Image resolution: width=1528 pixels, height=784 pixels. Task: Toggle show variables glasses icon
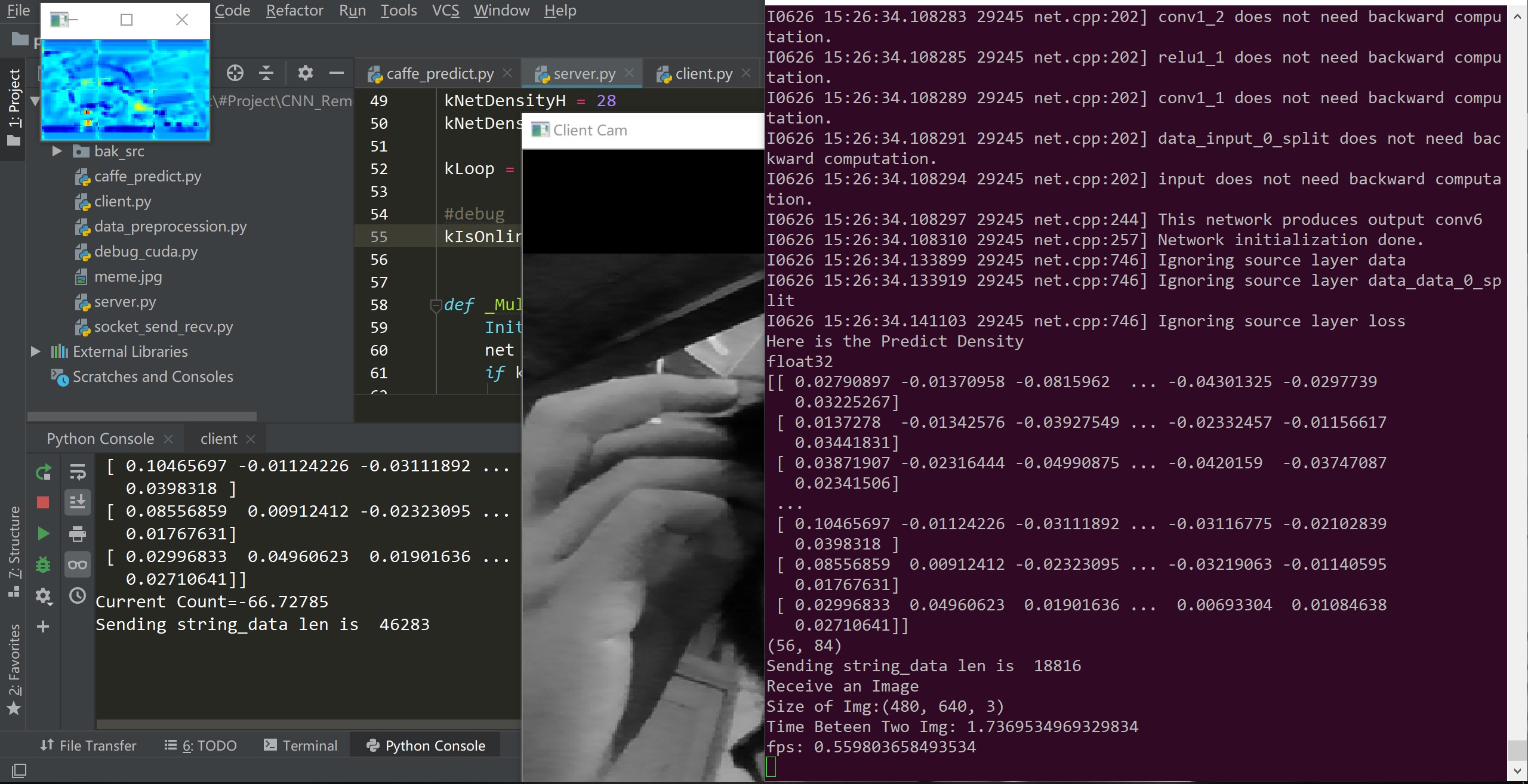(x=78, y=564)
